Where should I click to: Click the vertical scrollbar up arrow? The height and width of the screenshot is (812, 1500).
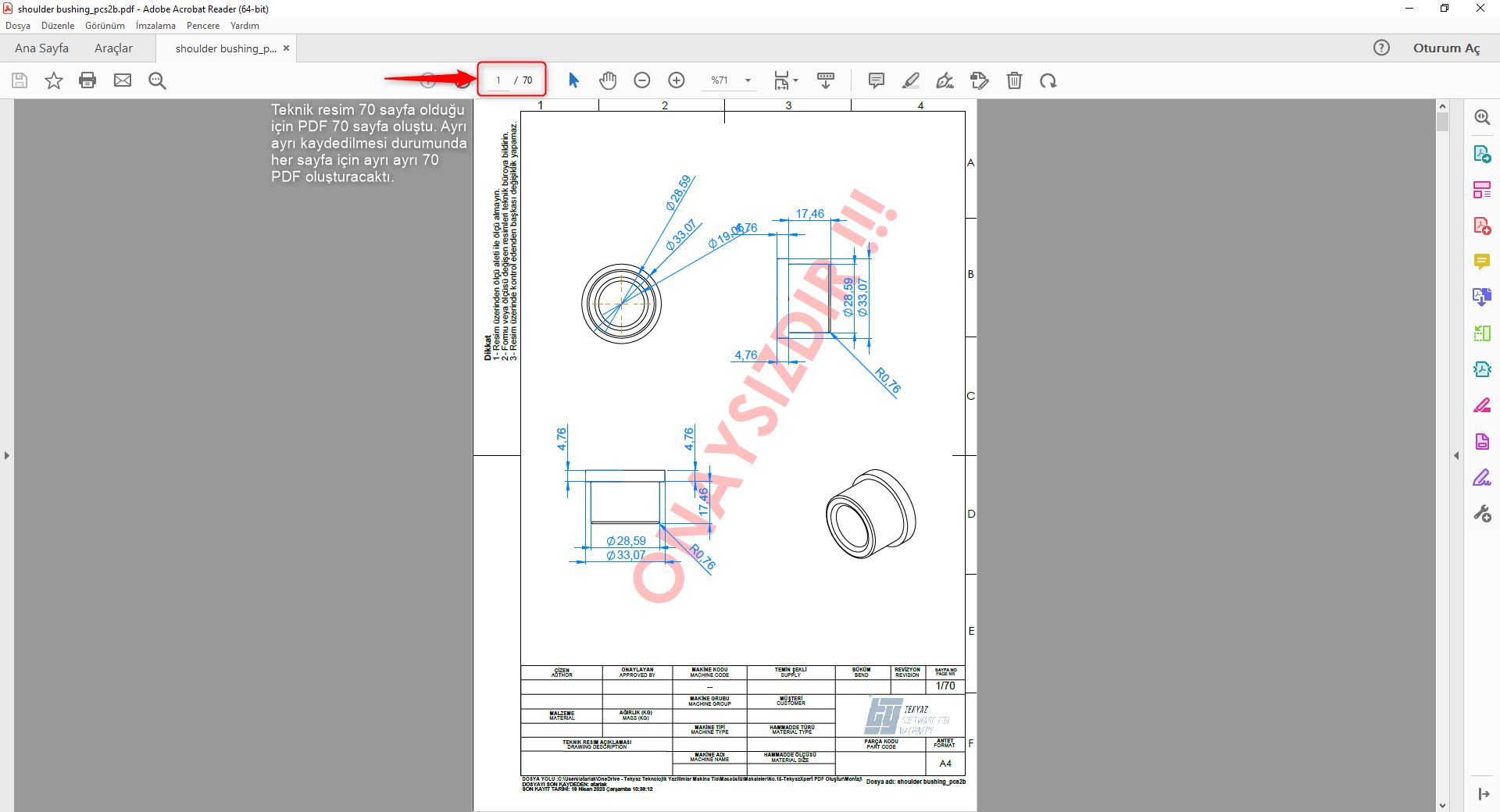pyautogui.click(x=1442, y=106)
